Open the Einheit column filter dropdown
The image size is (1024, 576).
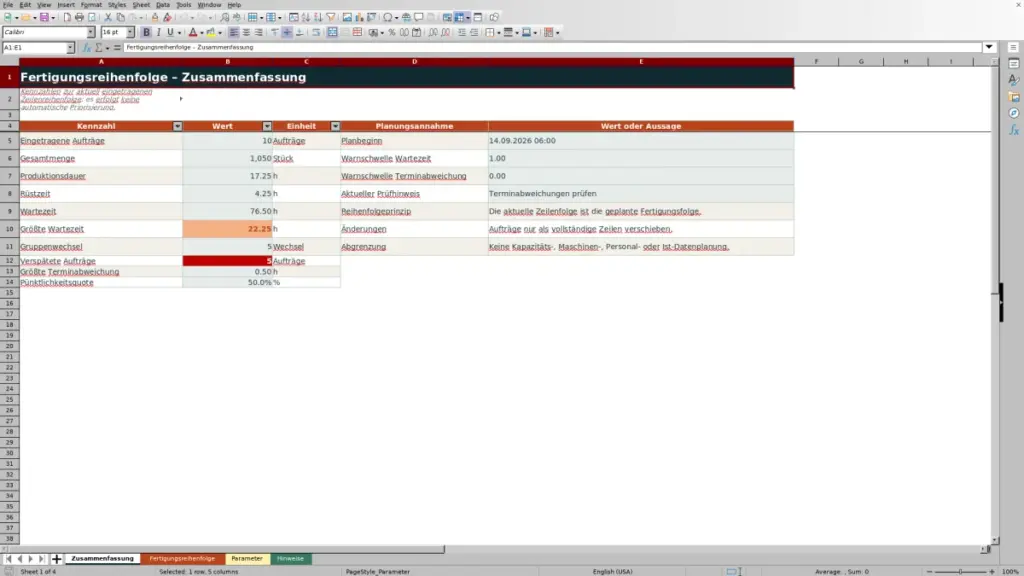pos(335,126)
